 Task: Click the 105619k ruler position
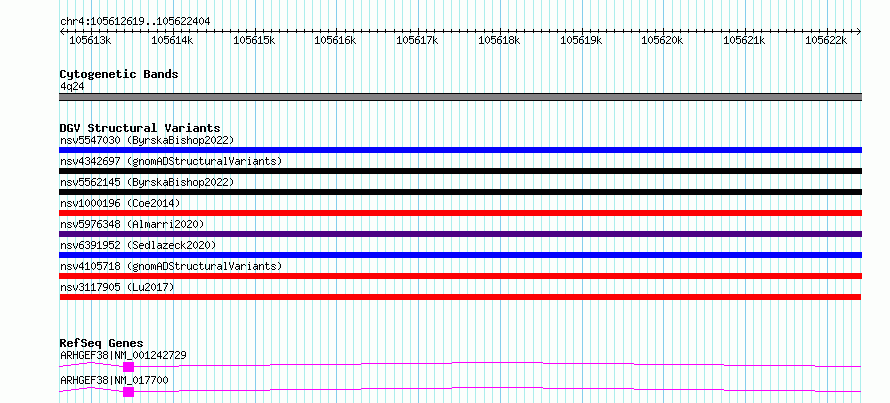coord(581,40)
